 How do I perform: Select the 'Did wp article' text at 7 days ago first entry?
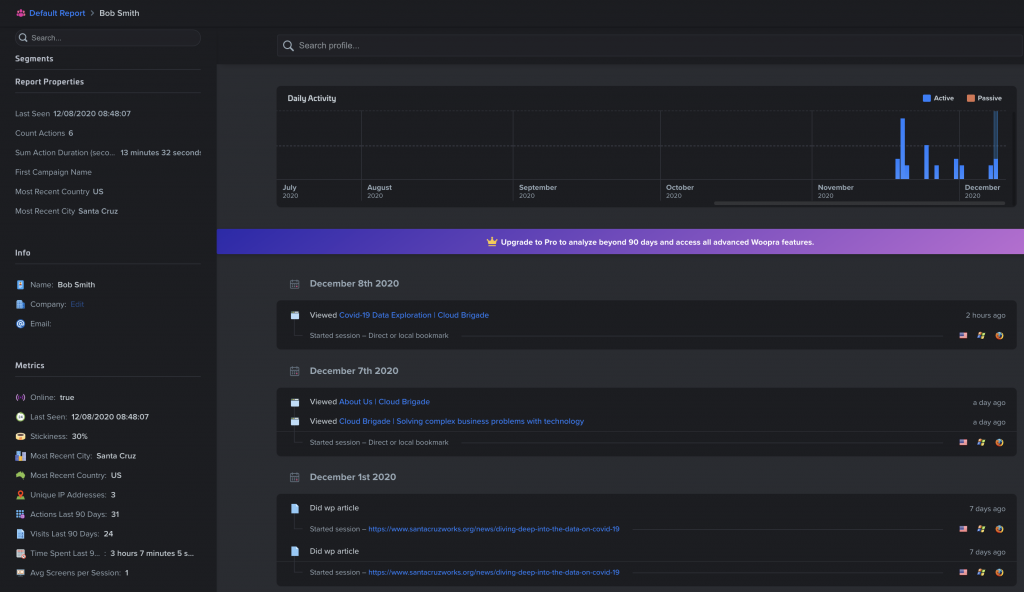[334, 508]
